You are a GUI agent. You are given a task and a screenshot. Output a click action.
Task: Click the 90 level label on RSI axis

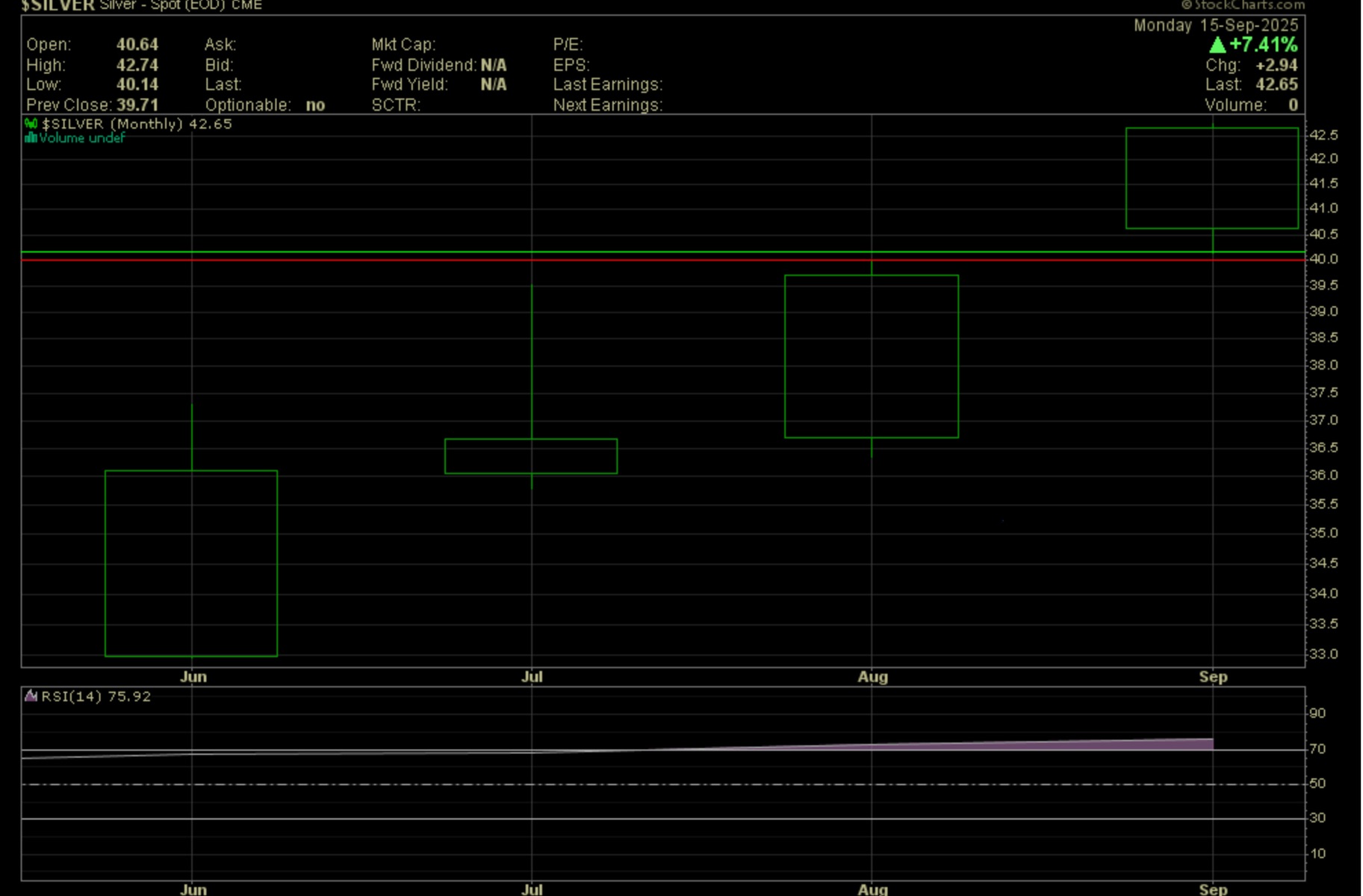pyautogui.click(x=1317, y=714)
